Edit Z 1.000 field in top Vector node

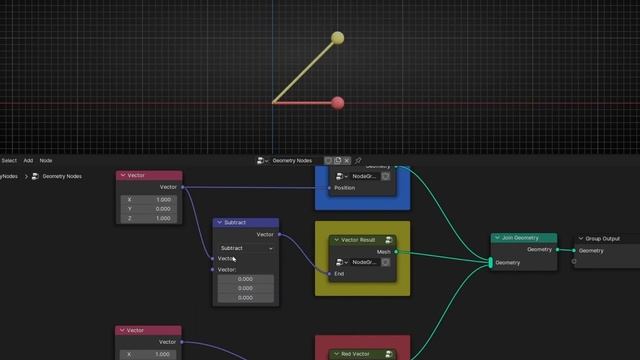pyautogui.click(x=149, y=218)
